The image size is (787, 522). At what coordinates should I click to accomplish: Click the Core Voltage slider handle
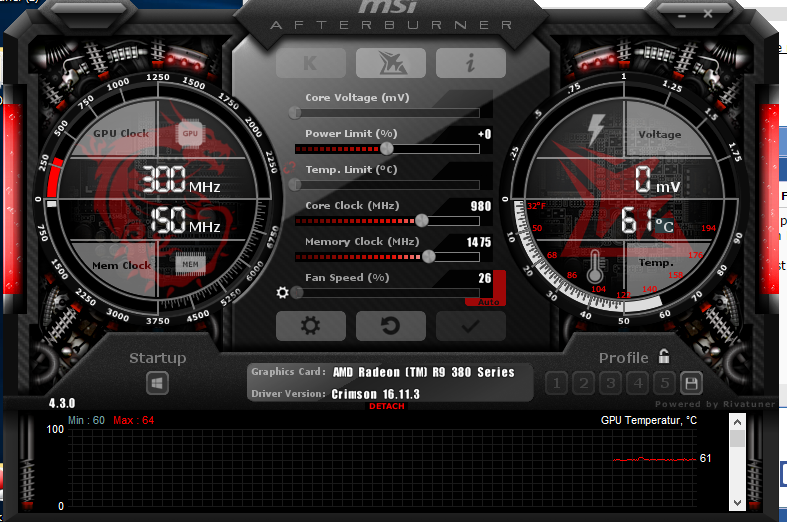(295, 113)
